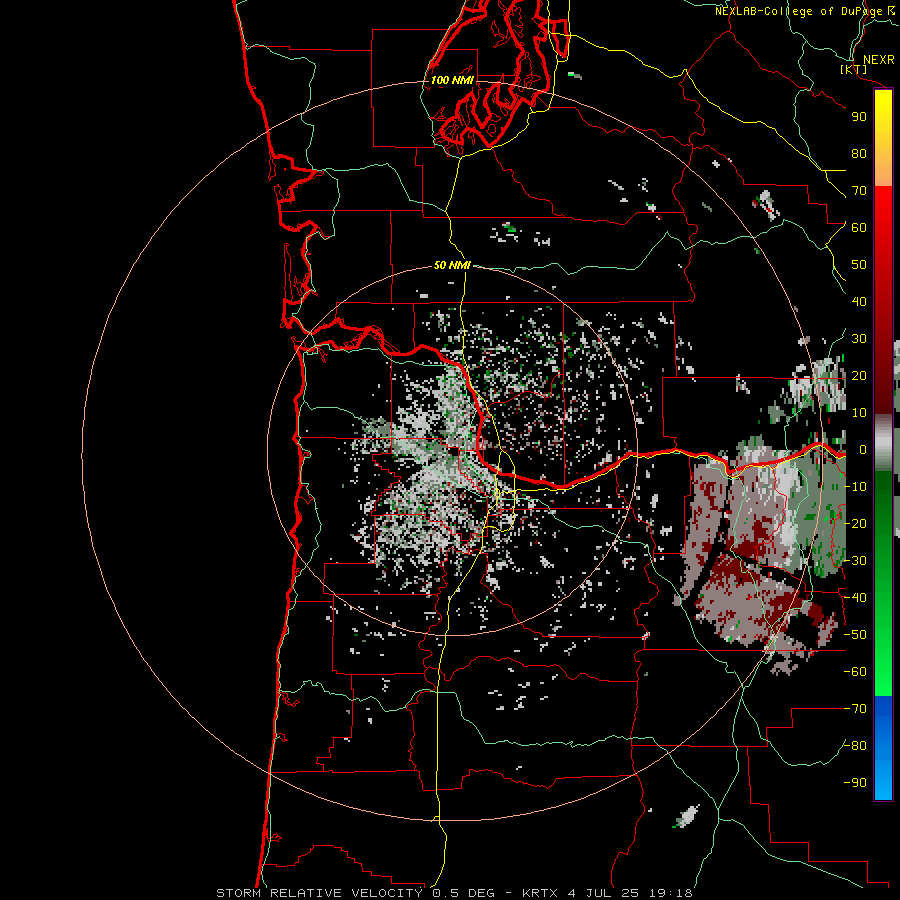Click the blue bottom segment of the velocity color bar
The height and width of the screenshot is (900, 900).
[883, 747]
